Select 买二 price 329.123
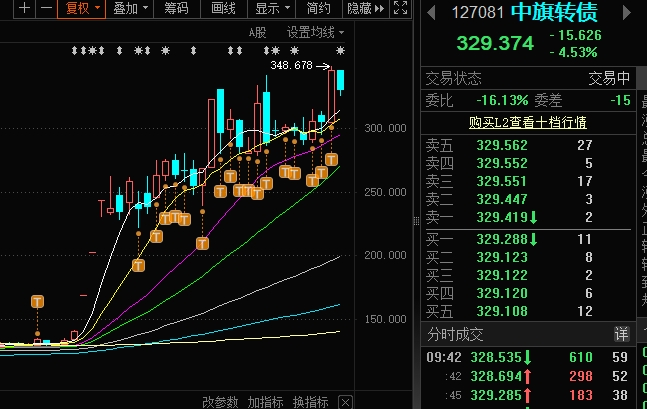The image size is (647, 409). coord(502,257)
